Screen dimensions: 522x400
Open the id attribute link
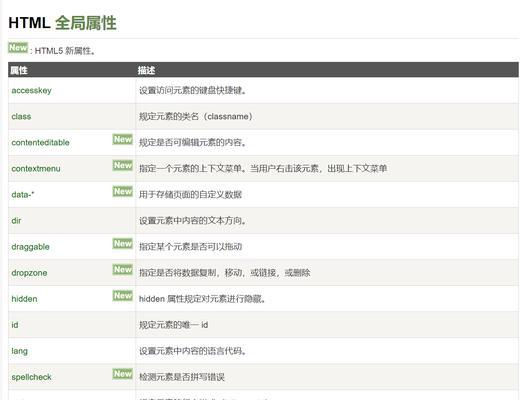15,325
